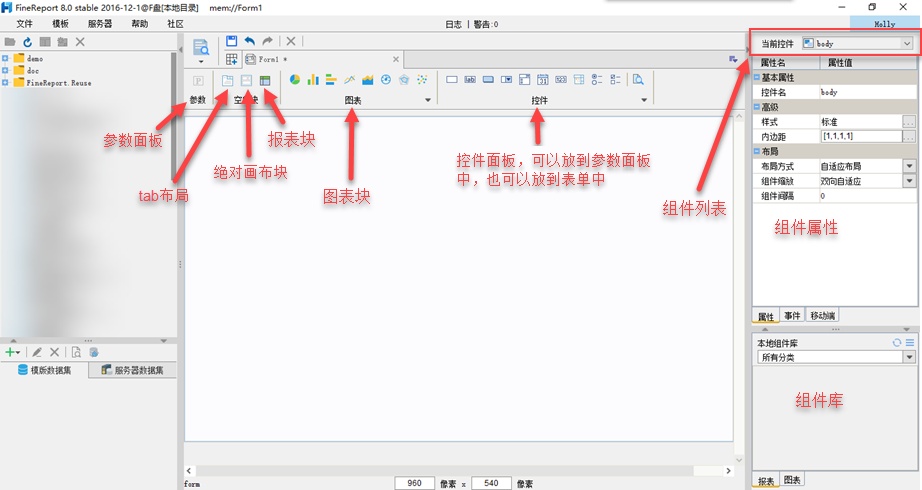The image size is (922, 490).
Task: Insert a line chart
Action: [x=349, y=79]
